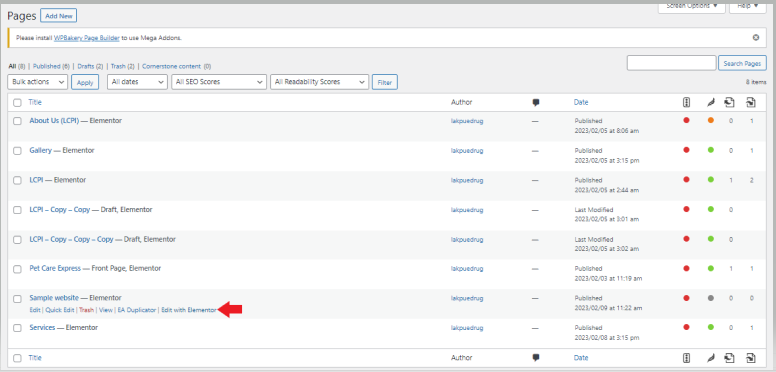Check the LCPI – Copy – Copy – Copy checkbox

coord(17,240)
